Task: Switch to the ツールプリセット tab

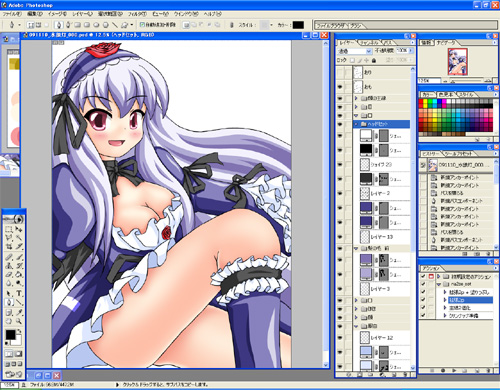Action: click(460, 154)
